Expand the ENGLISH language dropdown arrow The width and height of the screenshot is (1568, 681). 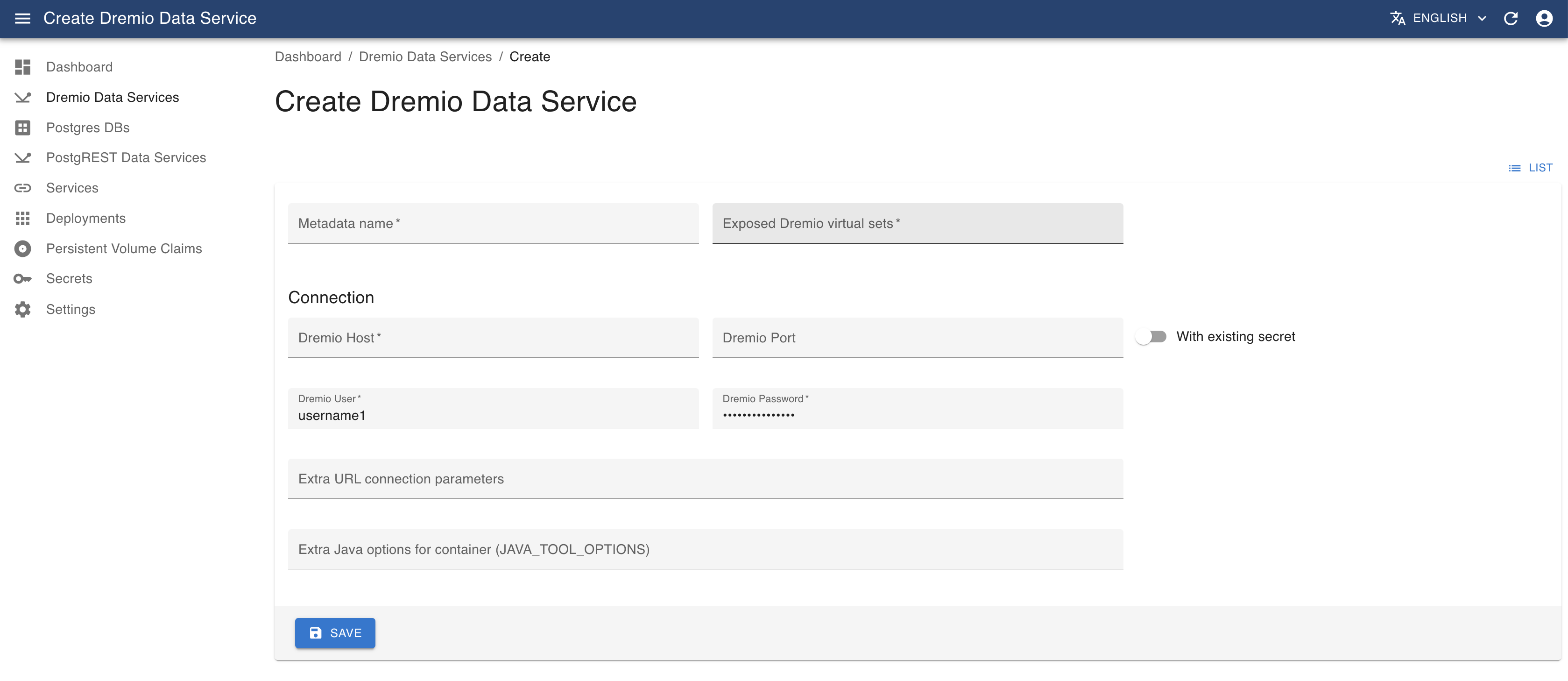point(1482,18)
